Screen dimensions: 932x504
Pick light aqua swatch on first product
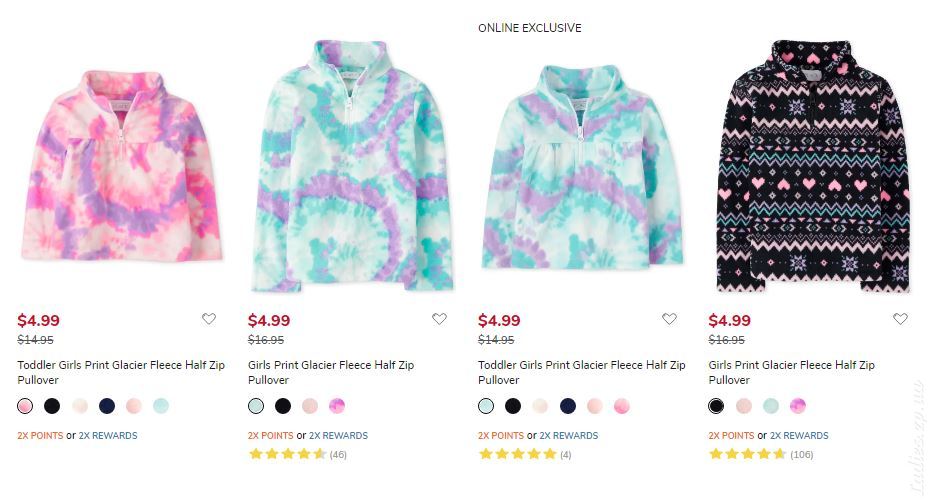point(161,406)
